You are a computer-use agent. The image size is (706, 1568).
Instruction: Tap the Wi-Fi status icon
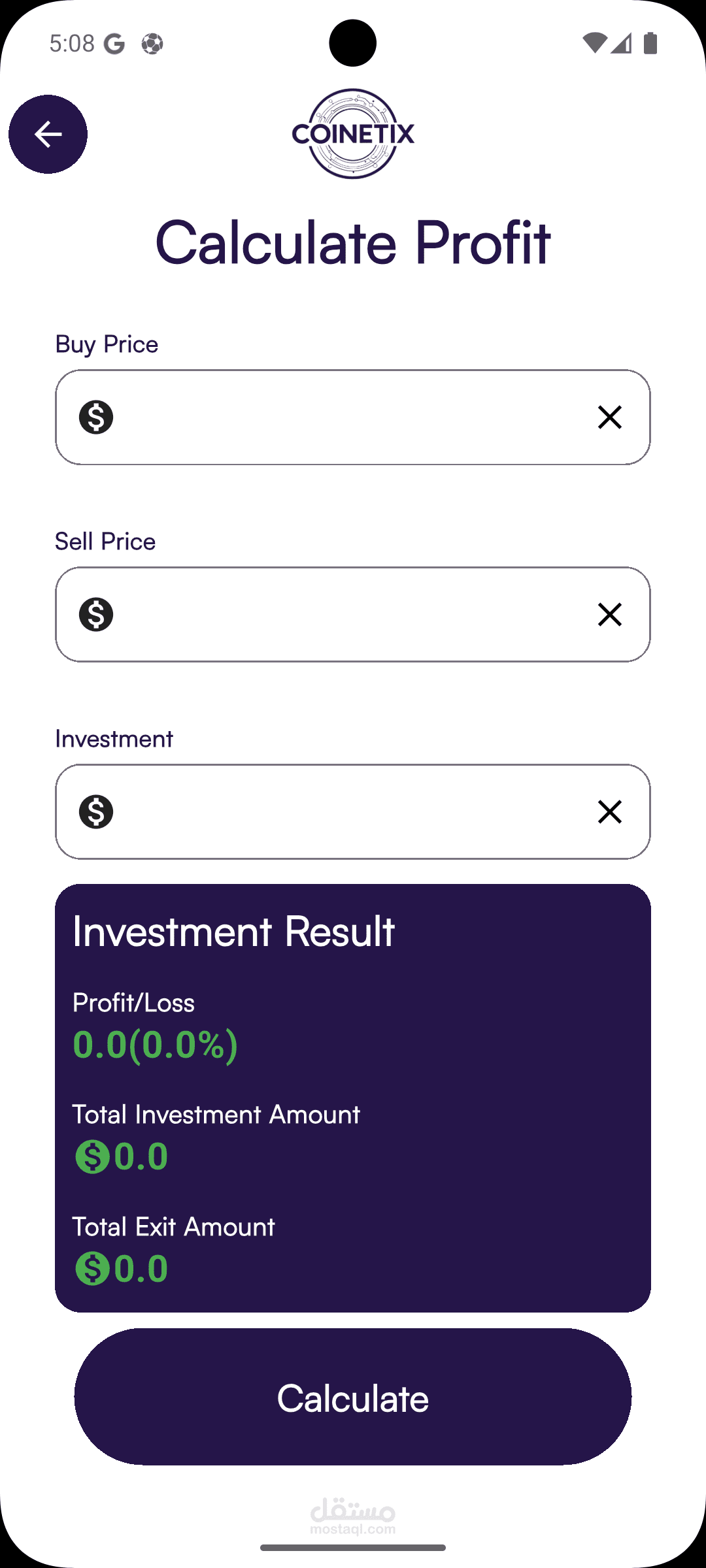(x=594, y=43)
